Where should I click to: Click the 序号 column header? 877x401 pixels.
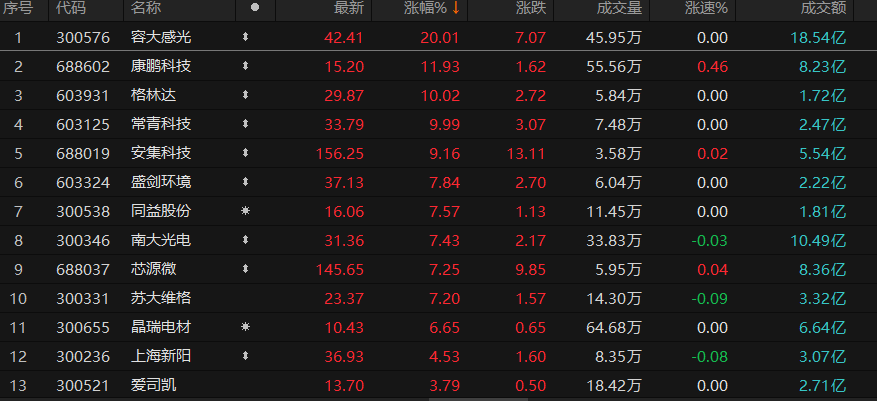[x=18, y=9]
